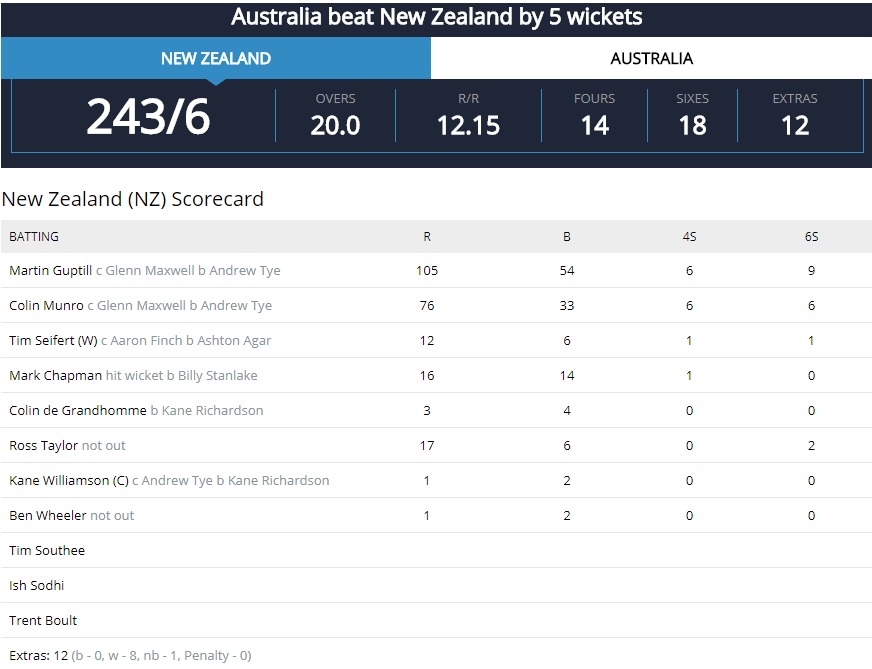Click Colin de Grandhomme's name
Screen dimensions: 872x669
coord(78,410)
